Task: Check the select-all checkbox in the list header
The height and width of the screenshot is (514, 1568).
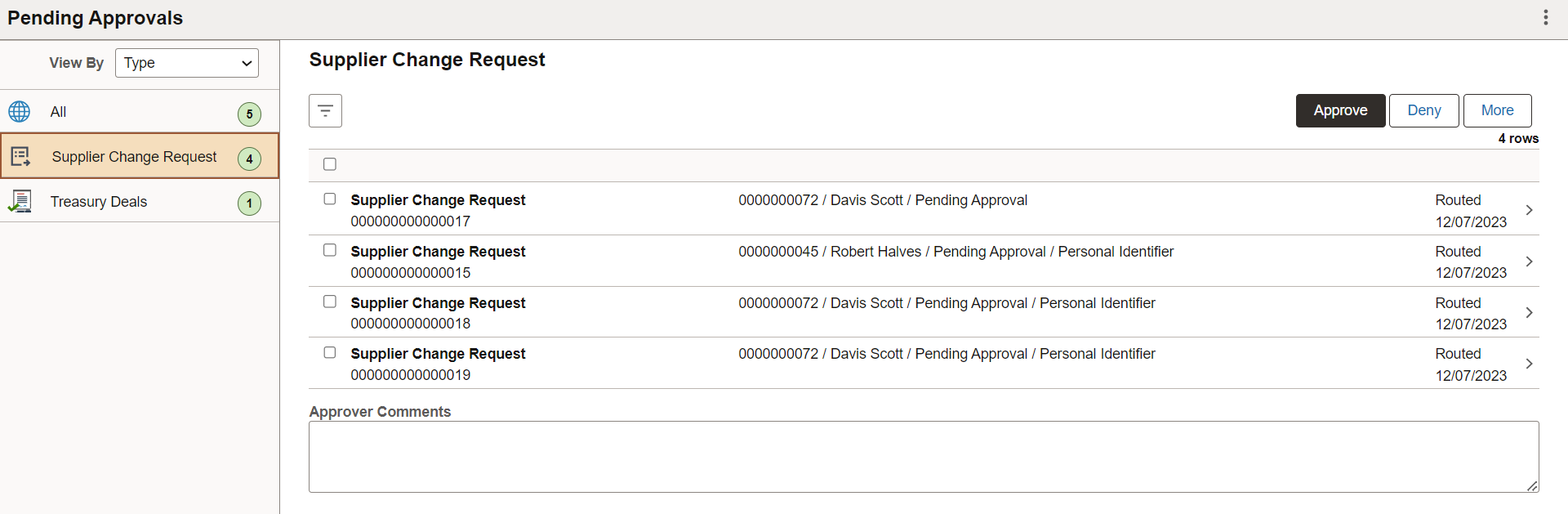Action: point(330,163)
